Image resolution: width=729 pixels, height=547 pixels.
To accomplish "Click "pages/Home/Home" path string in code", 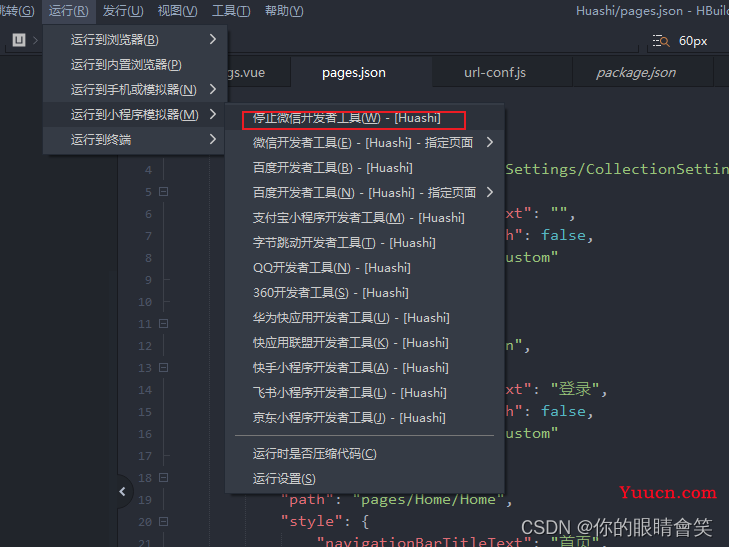I will click(x=429, y=500).
